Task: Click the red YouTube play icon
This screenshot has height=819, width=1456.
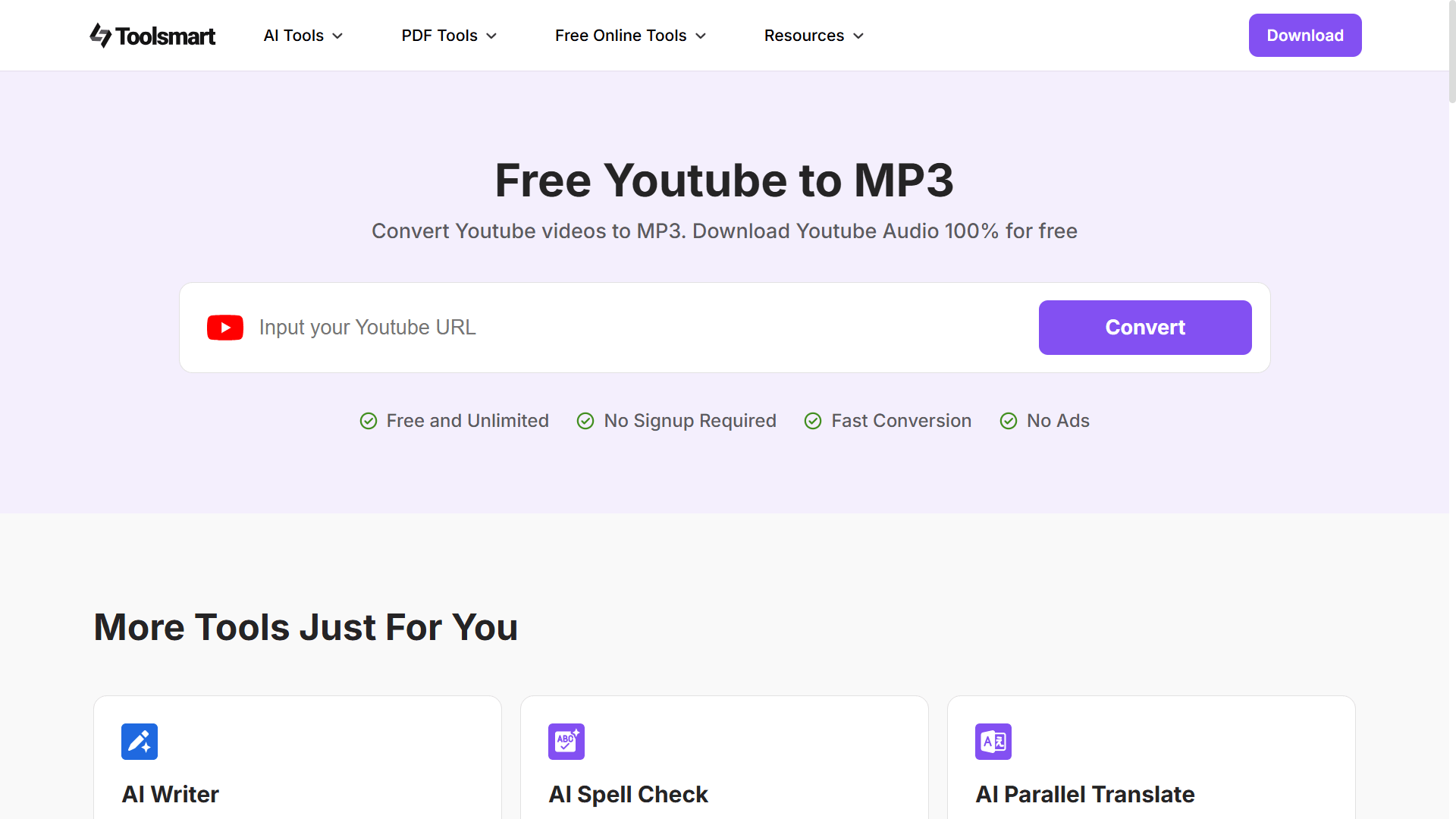Action: tap(225, 328)
